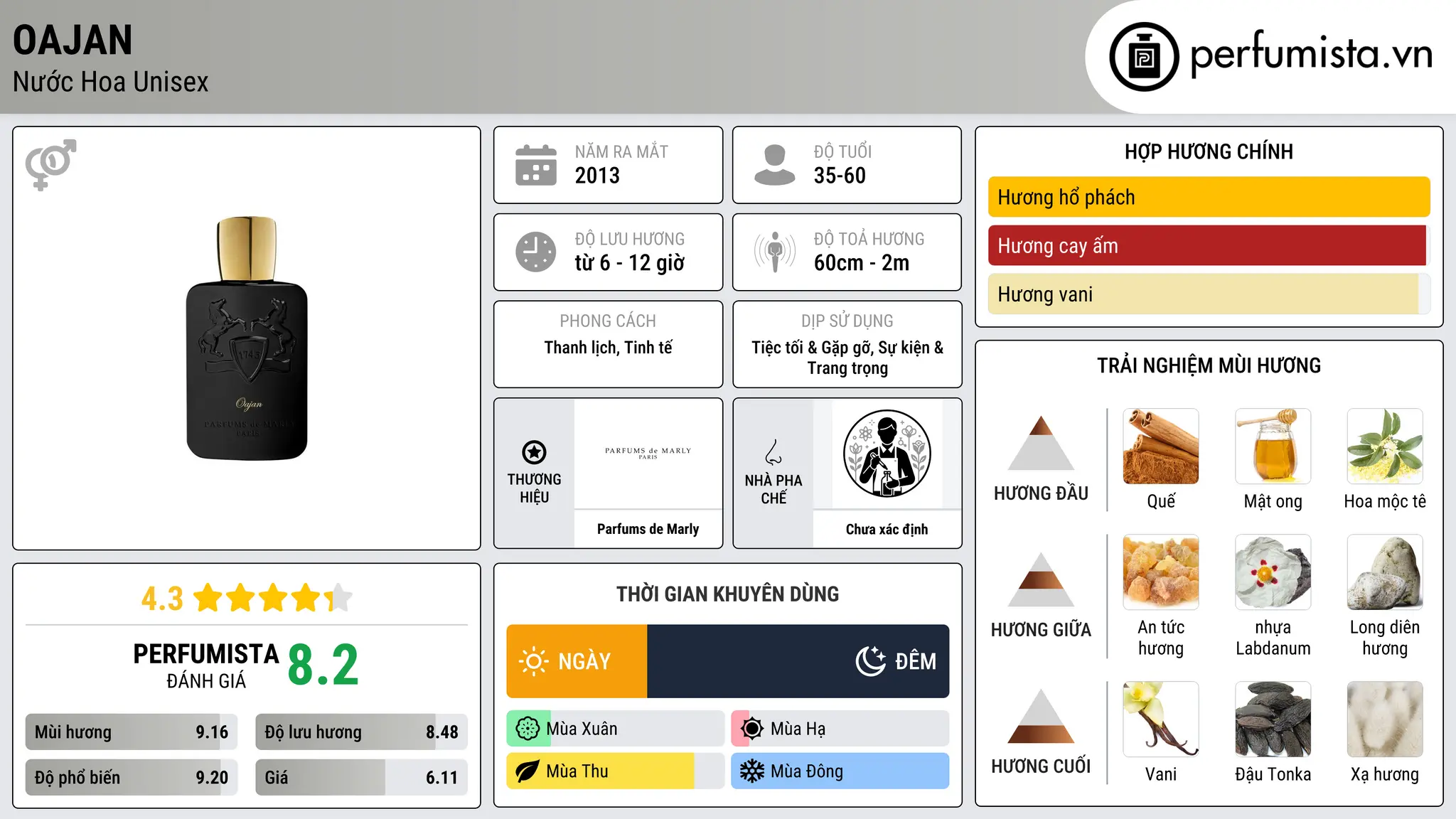Click the Thời gian khuyên dùng heading
Screen dimensions: 1456x819
click(727, 594)
